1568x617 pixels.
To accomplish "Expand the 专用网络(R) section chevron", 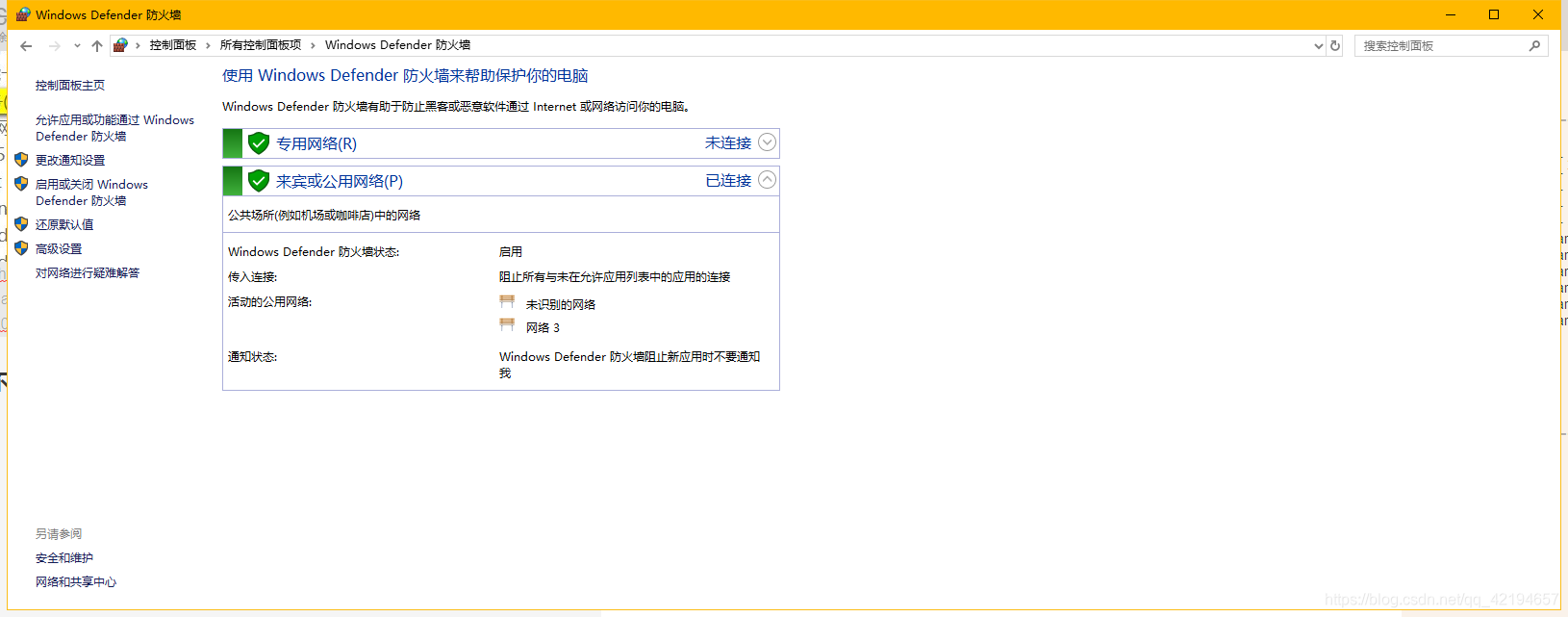I will pyautogui.click(x=767, y=142).
